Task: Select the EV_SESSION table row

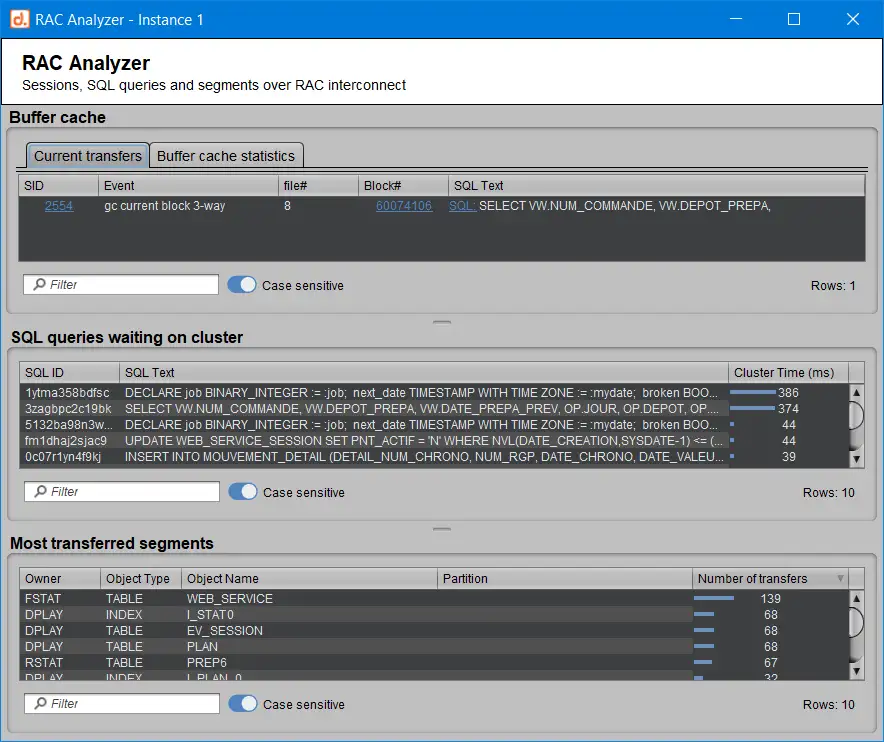Action: point(434,630)
